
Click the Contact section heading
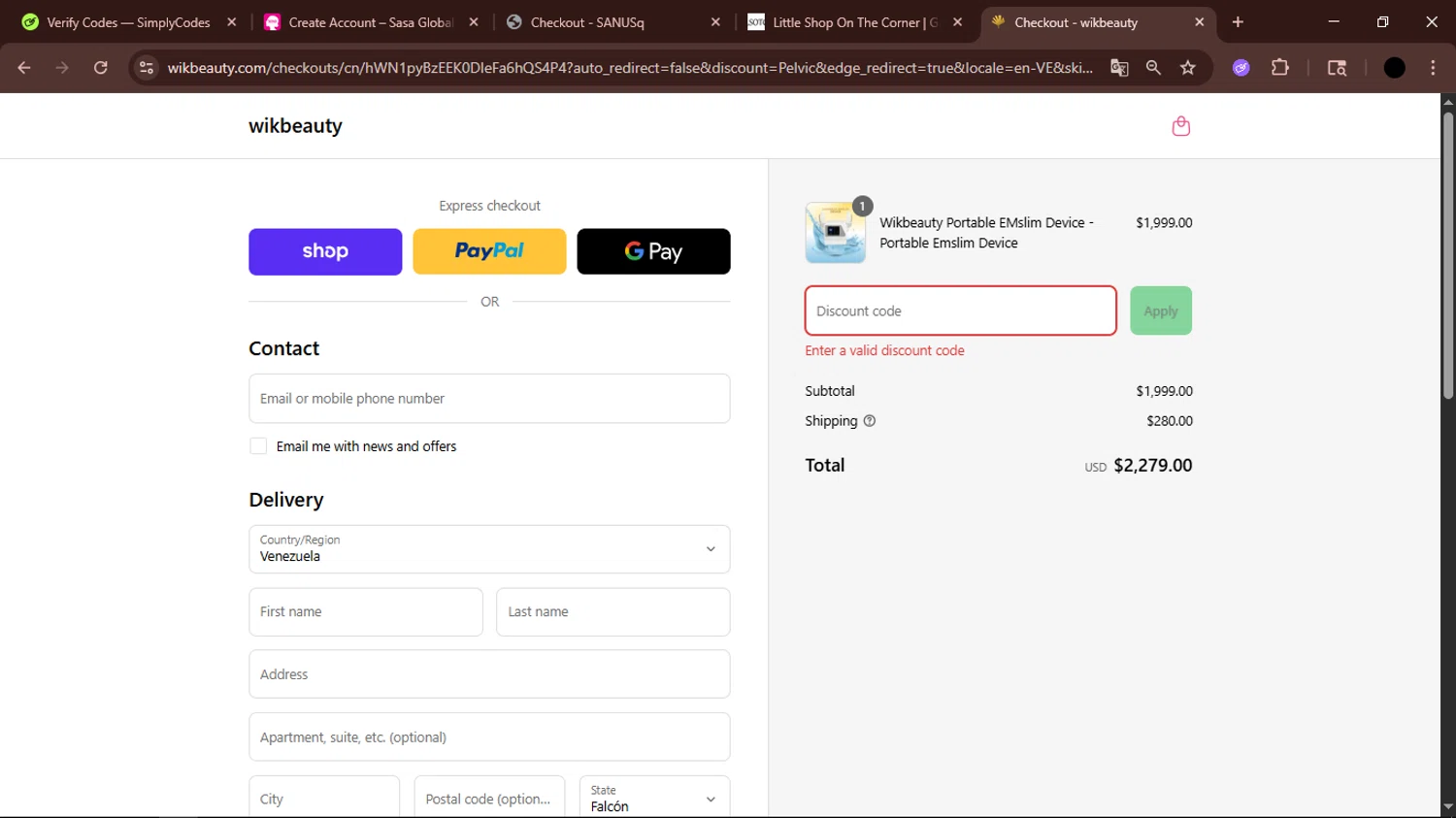283,348
